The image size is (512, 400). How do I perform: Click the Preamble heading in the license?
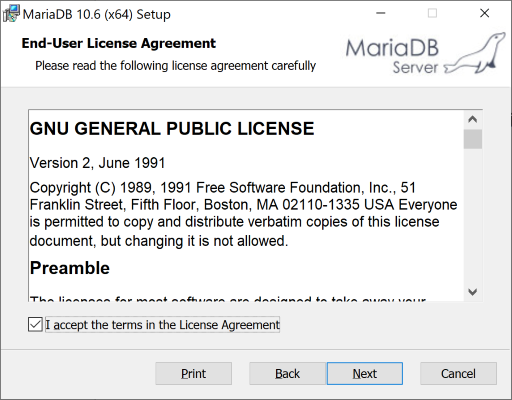pos(70,268)
